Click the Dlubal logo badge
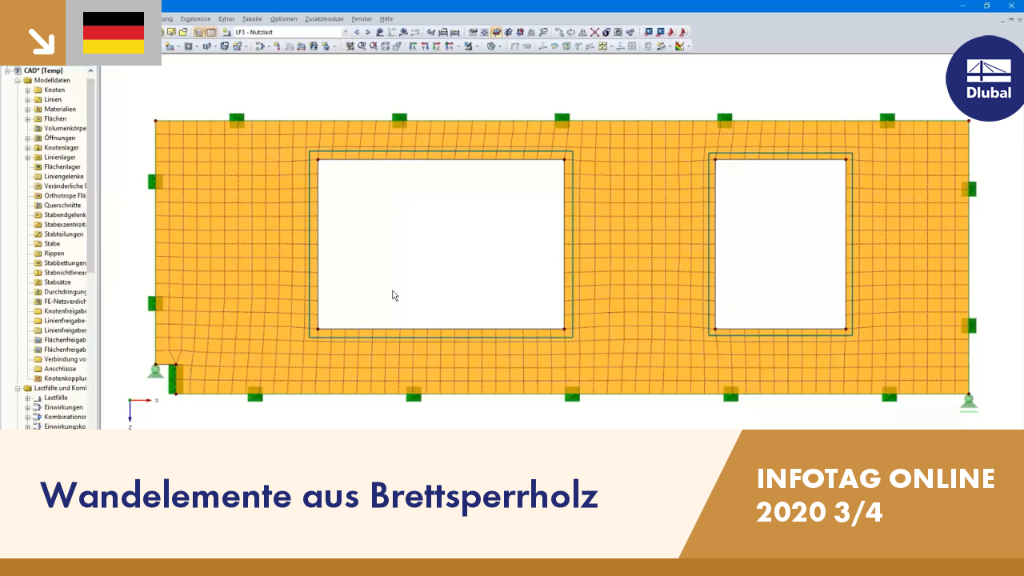 click(x=986, y=78)
